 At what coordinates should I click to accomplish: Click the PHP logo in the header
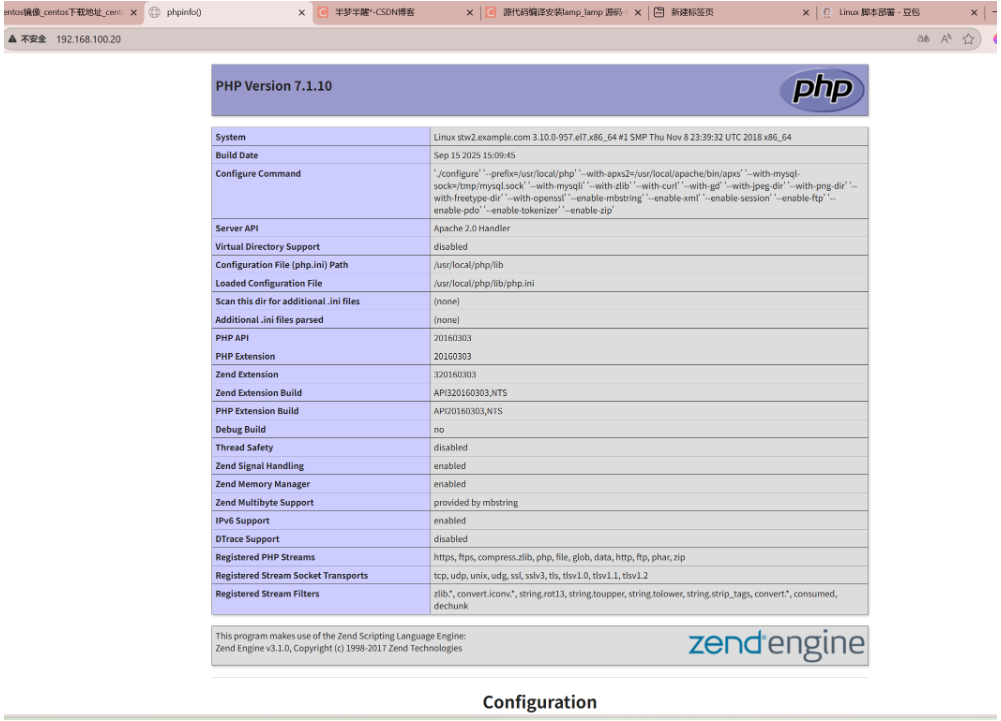point(822,89)
